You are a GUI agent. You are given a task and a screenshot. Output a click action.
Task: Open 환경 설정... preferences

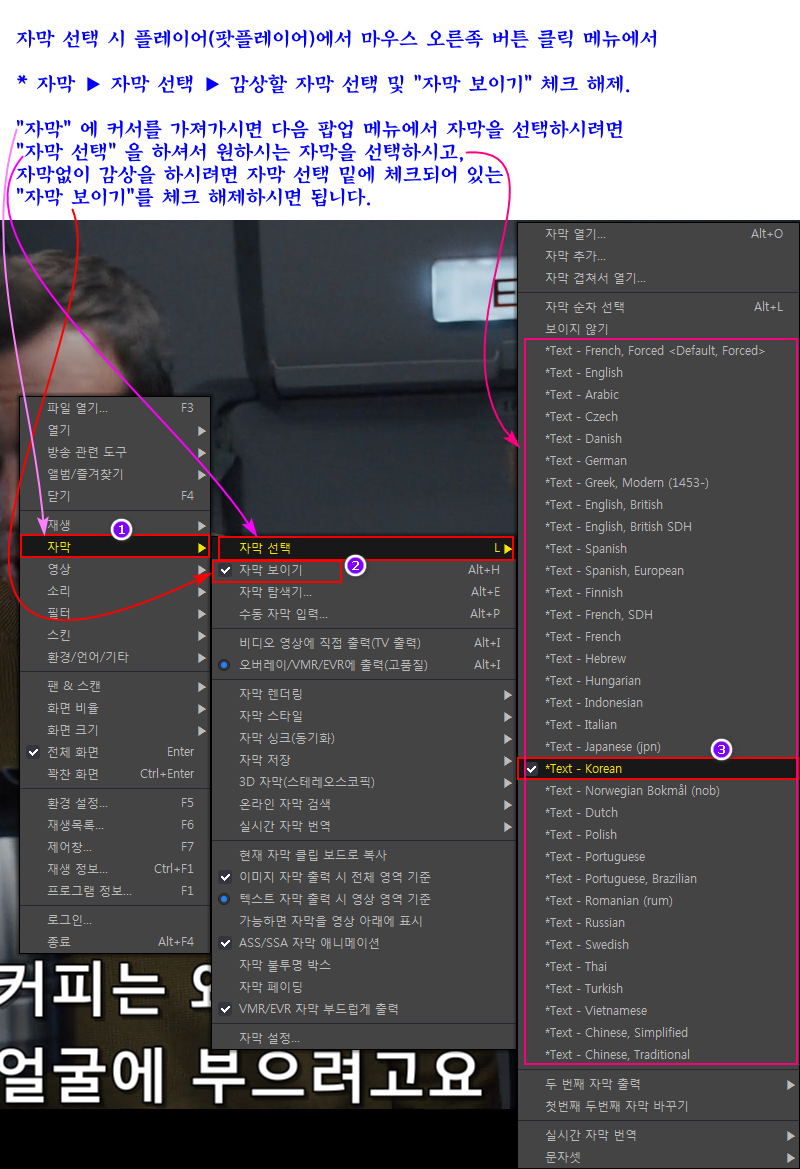[115, 803]
